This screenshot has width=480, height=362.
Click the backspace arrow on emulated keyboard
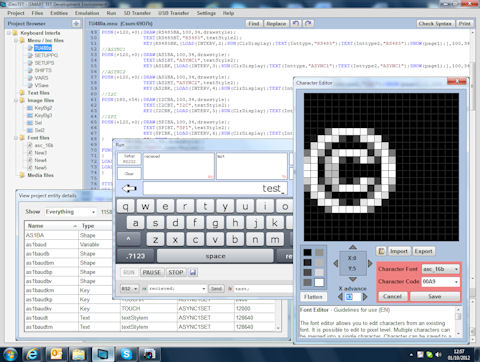click(129, 188)
